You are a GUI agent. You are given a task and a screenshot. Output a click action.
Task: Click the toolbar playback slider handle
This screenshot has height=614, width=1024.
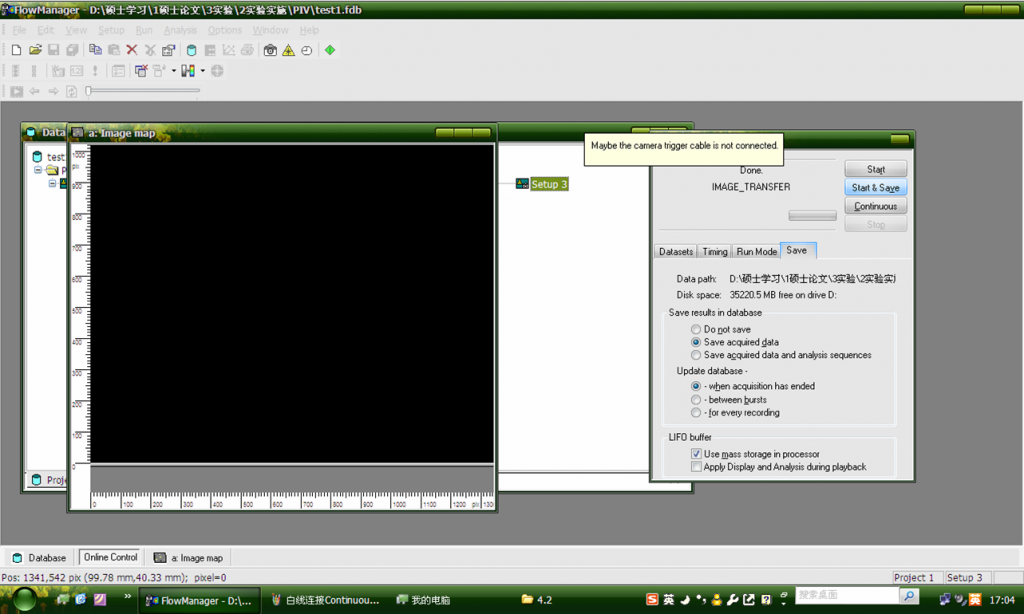point(88,91)
